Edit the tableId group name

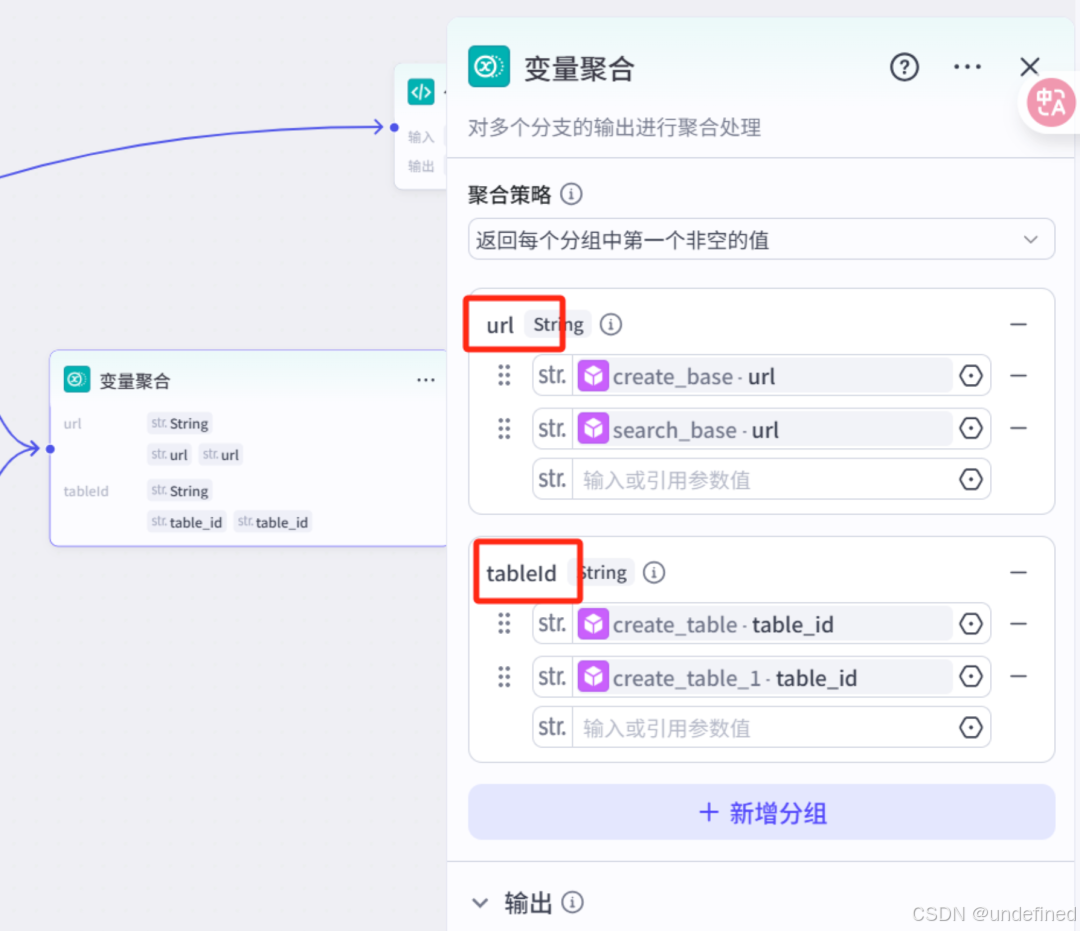coord(521,573)
